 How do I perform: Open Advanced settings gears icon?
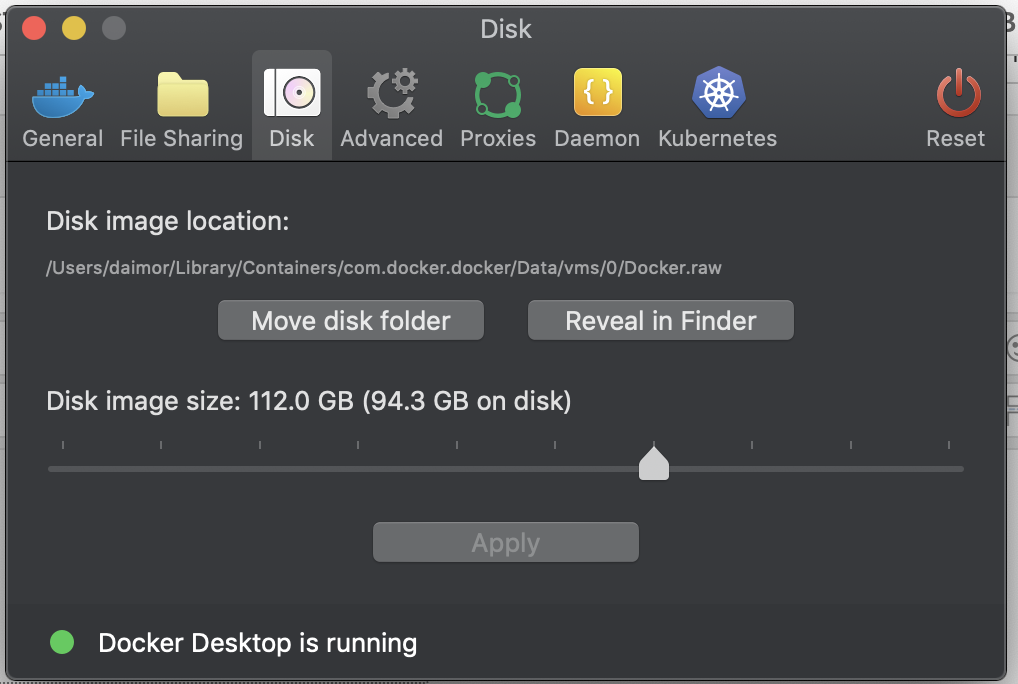click(x=391, y=95)
